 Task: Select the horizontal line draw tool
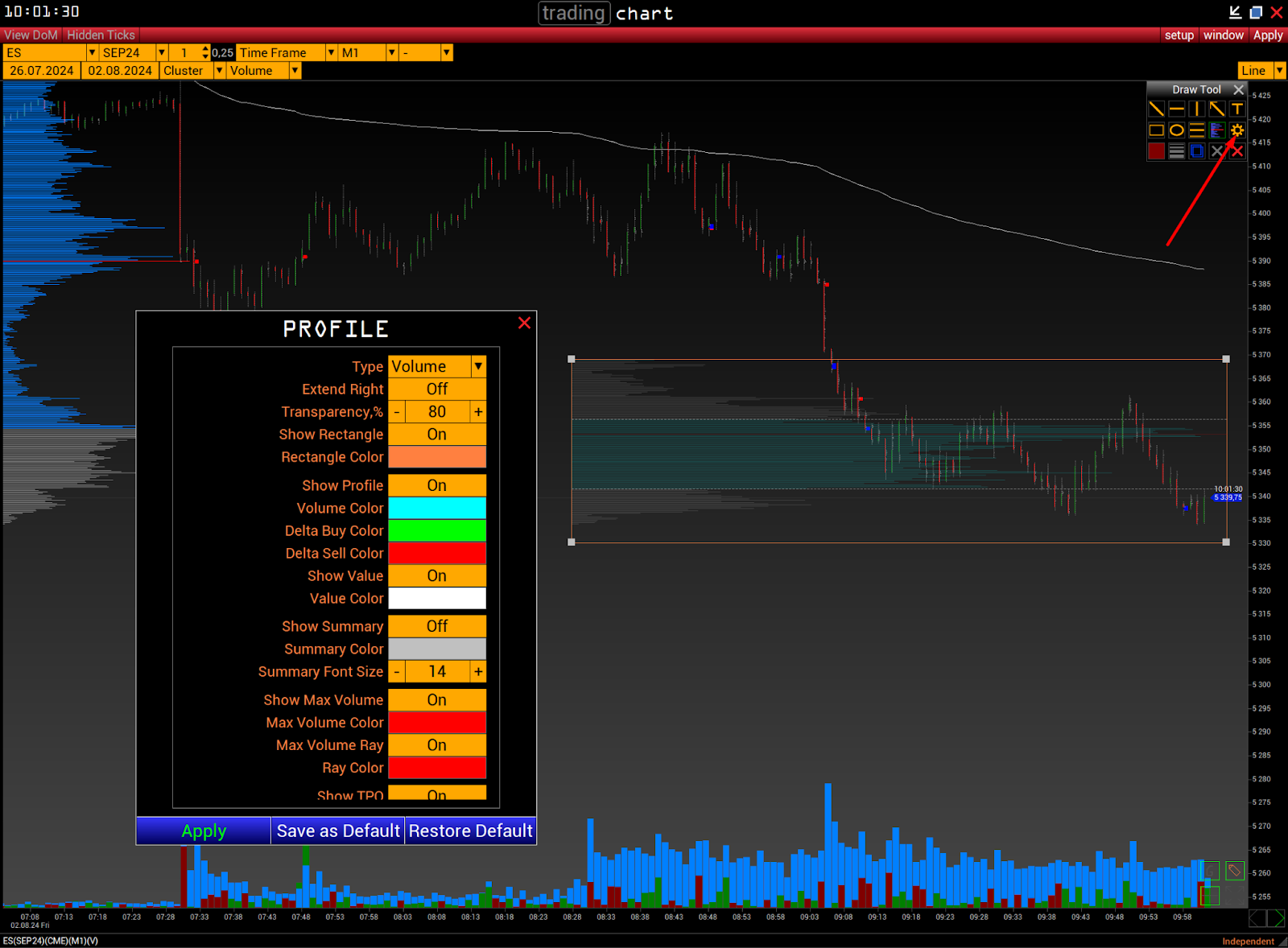(1176, 109)
